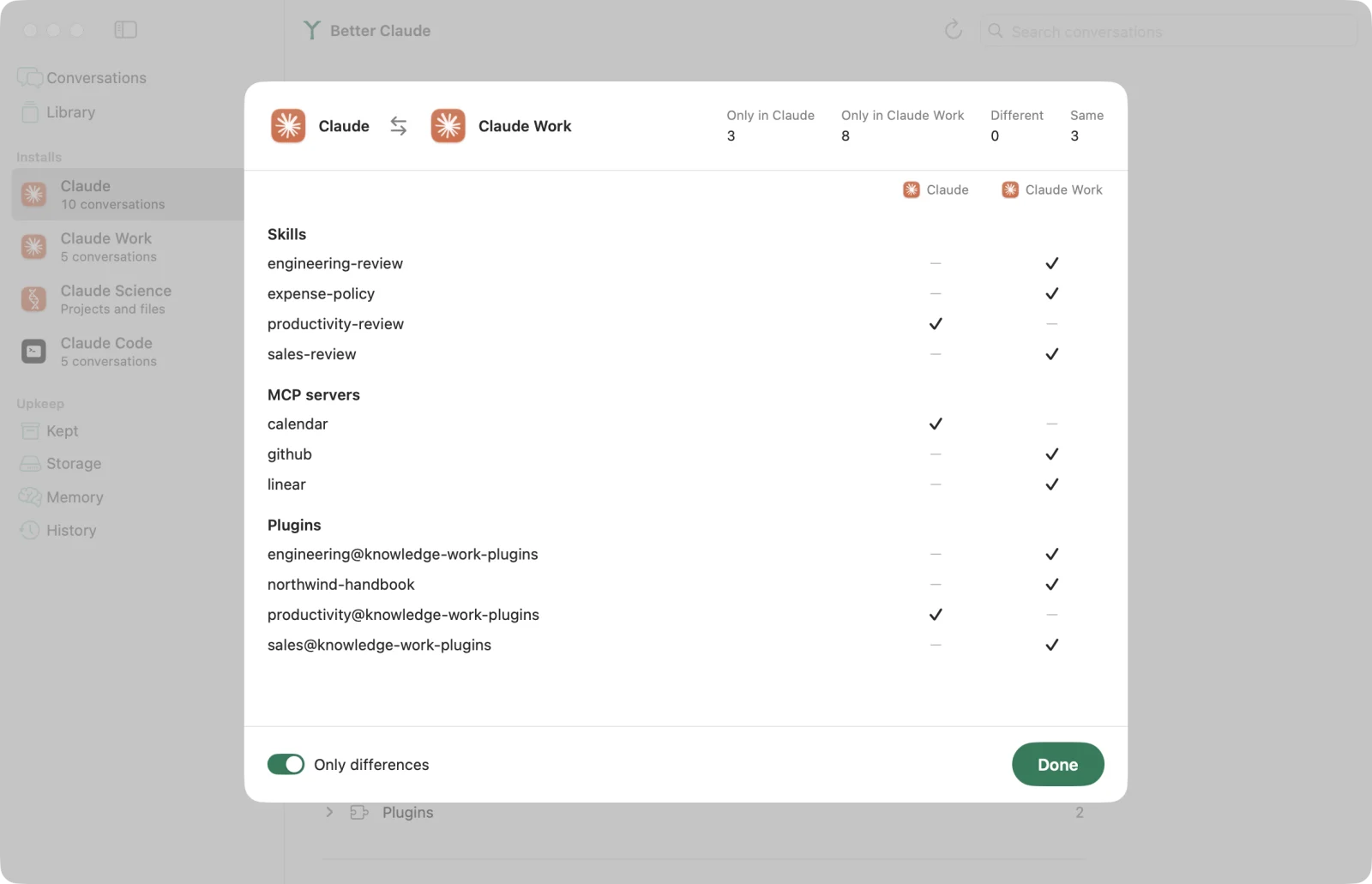1372x884 pixels.
Task: Select the "northwind-handbook" plugin label
Action: click(340, 585)
